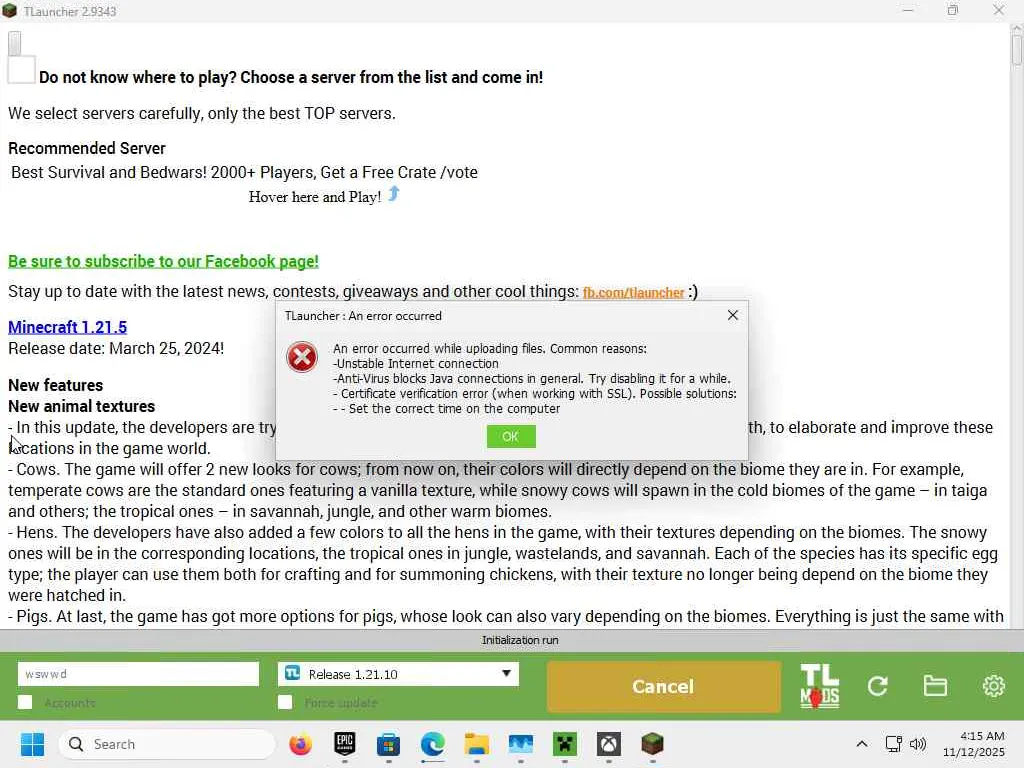
Task: Toggle checkbox beside server list heading
Action: 21,70
